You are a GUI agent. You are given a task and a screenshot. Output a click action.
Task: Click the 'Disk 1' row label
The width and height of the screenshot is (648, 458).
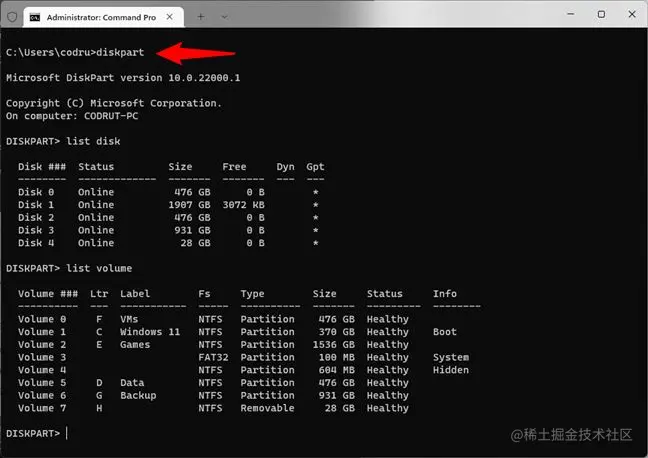(x=36, y=205)
